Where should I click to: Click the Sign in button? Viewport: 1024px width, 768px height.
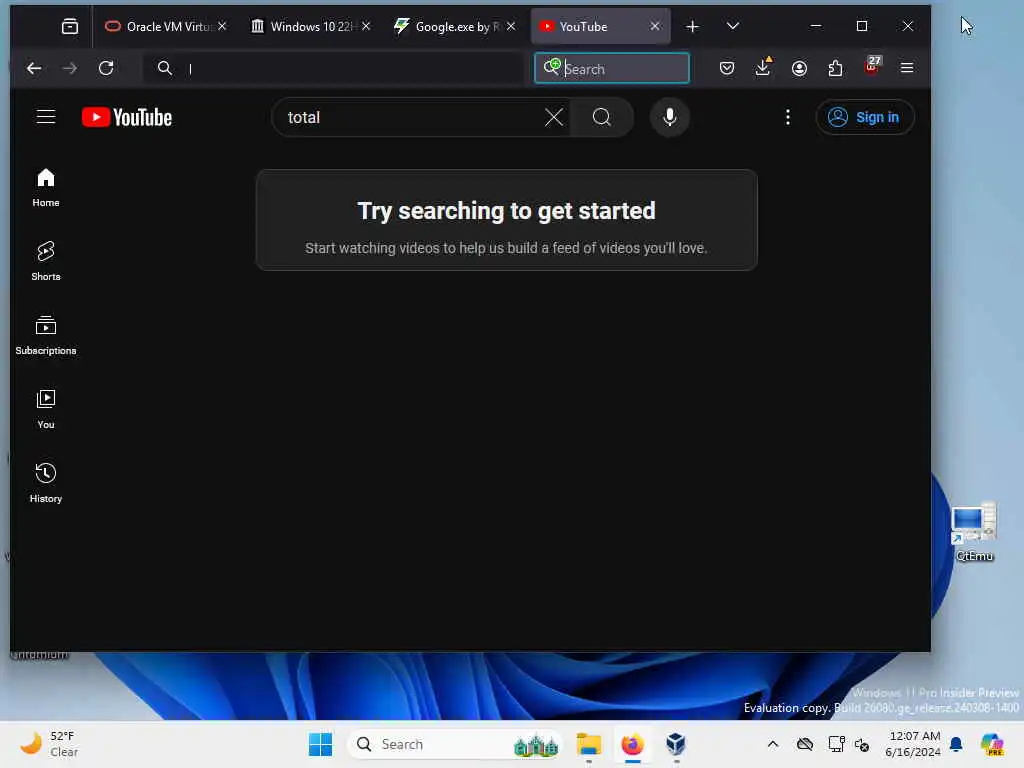(x=864, y=118)
